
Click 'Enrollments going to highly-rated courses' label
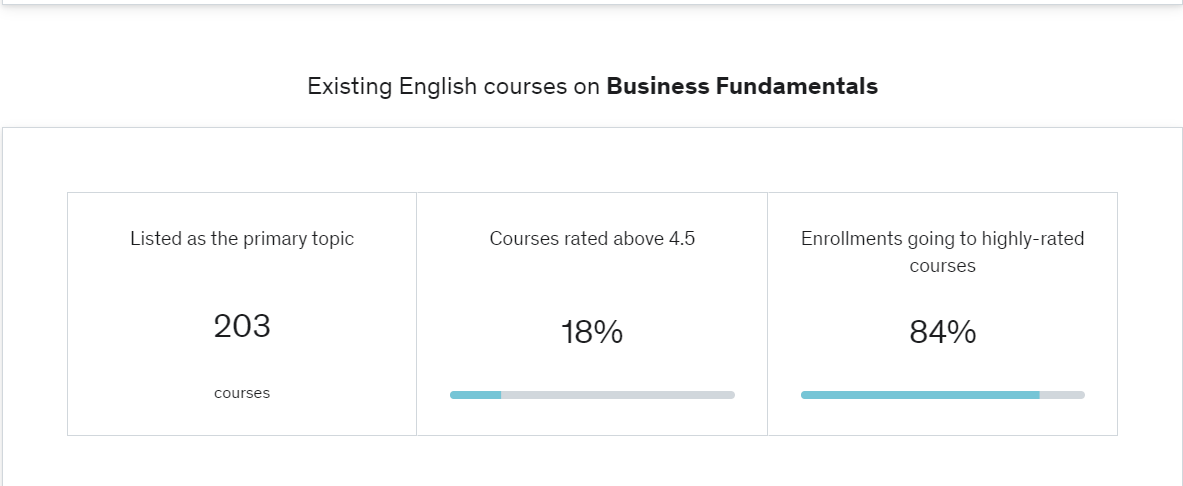(x=943, y=252)
